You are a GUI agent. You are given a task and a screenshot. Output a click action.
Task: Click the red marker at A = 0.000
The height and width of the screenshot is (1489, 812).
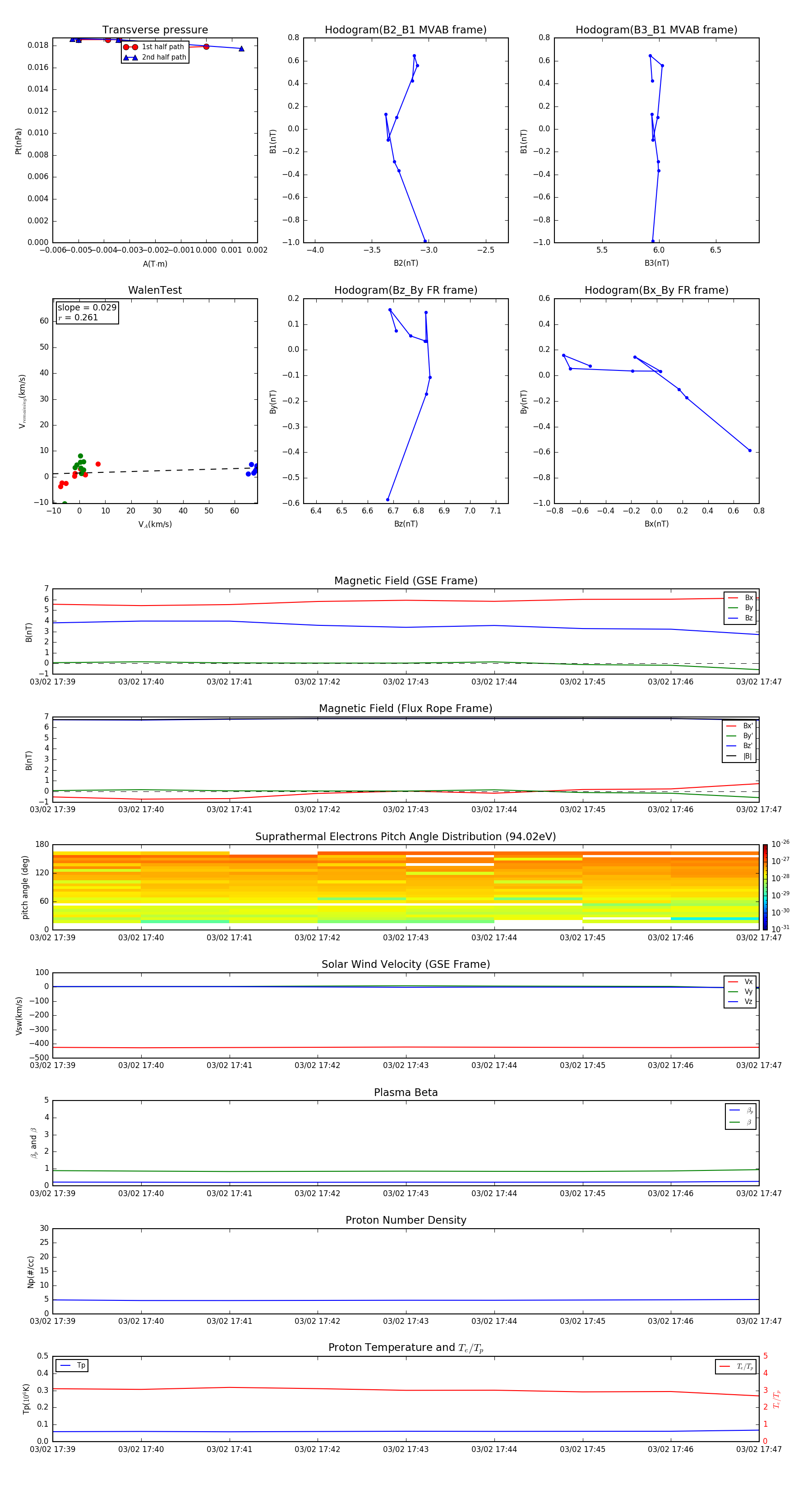[206, 47]
